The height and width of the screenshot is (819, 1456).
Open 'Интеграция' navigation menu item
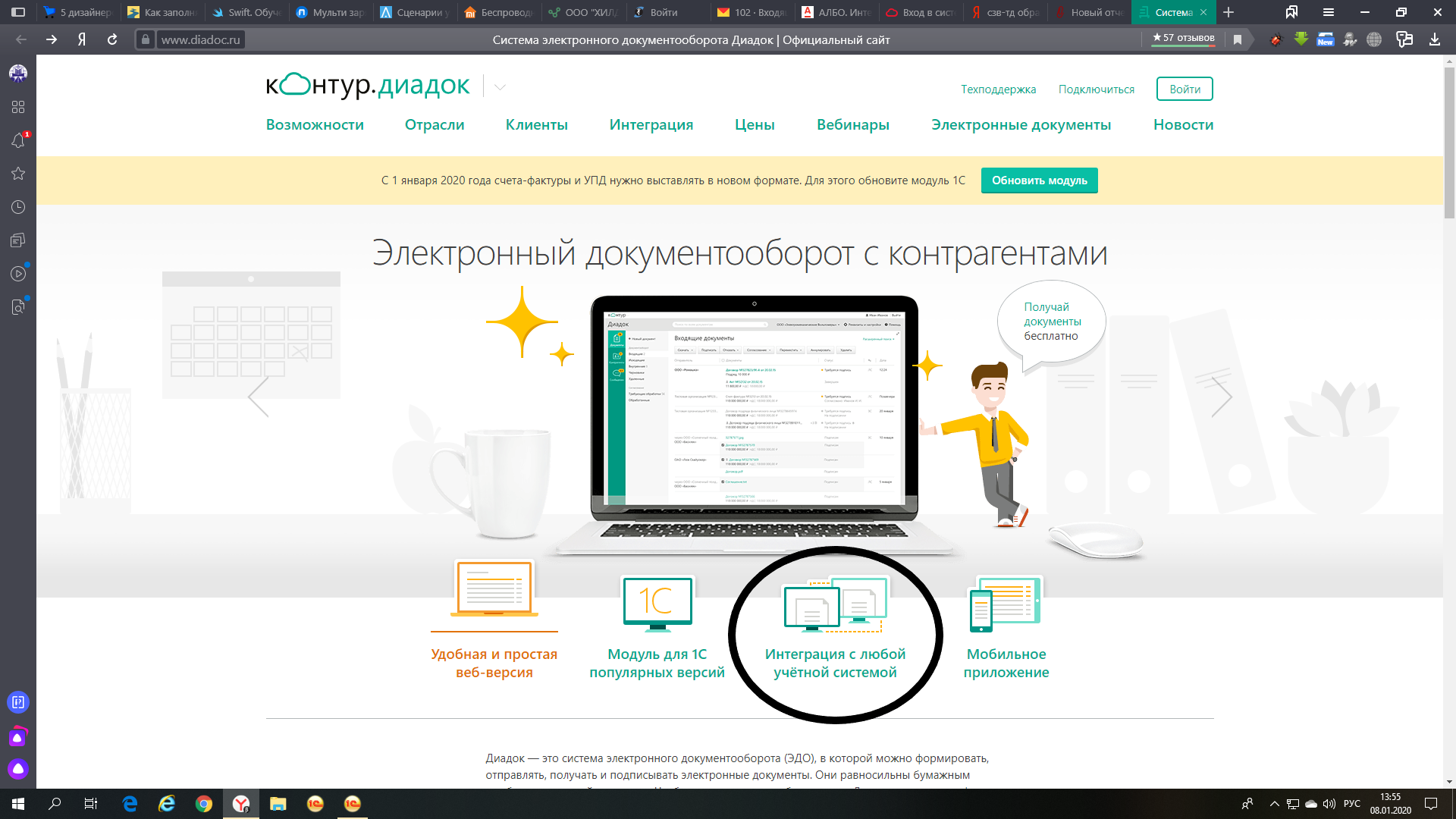click(x=651, y=125)
